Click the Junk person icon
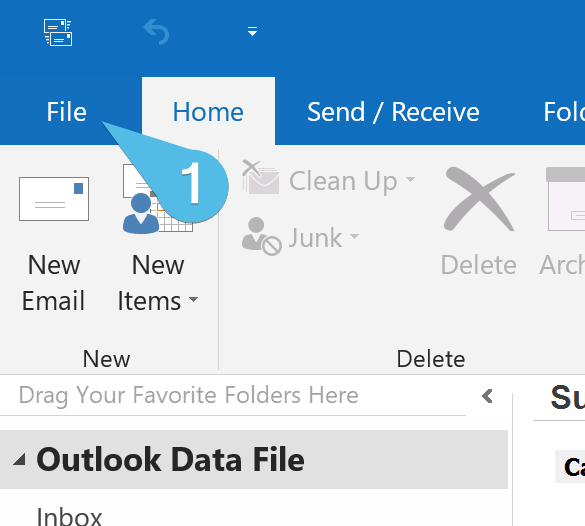The width and height of the screenshot is (585, 526). pyautogui.click(x=261, y=237)
